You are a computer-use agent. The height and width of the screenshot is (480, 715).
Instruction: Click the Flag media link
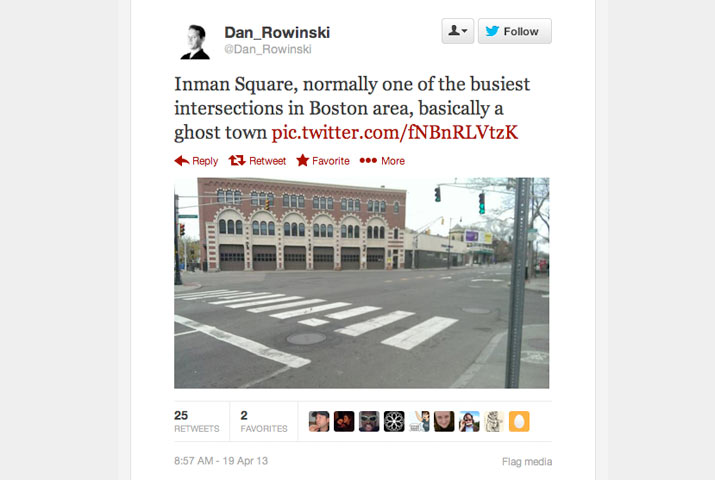(527, 462)
